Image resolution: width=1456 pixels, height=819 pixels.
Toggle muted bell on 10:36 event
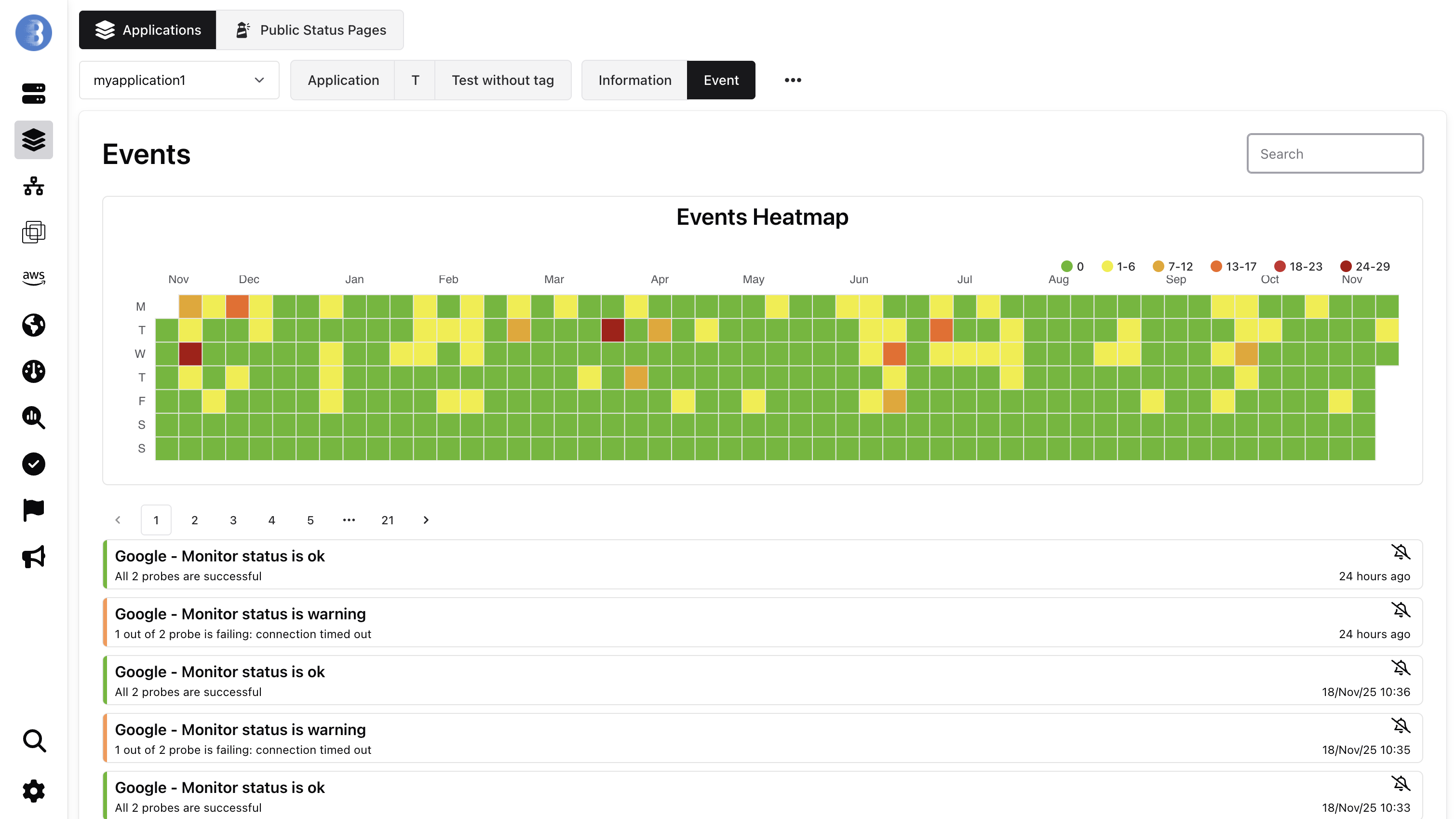[1400, 668]
